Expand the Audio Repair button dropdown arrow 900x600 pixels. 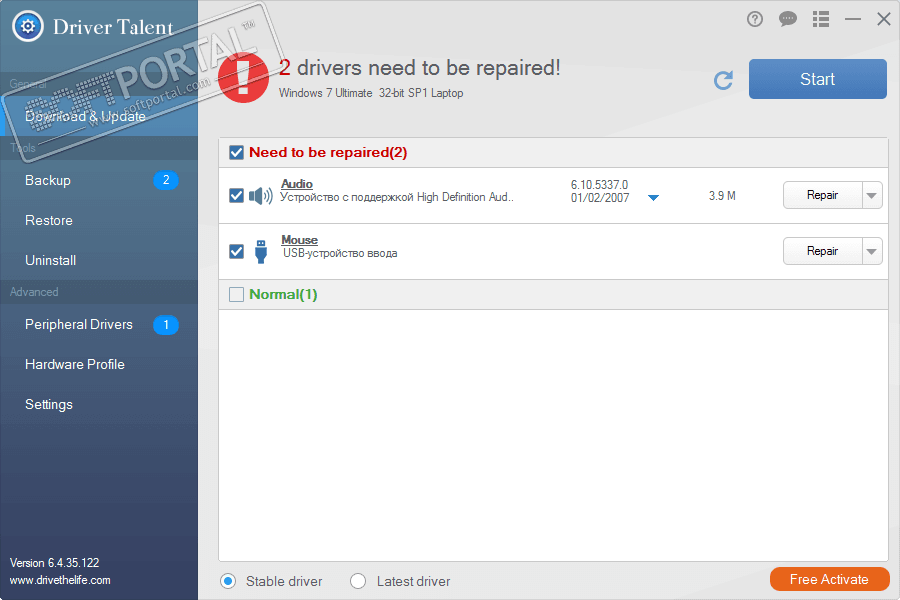click(x=872, y=195)
